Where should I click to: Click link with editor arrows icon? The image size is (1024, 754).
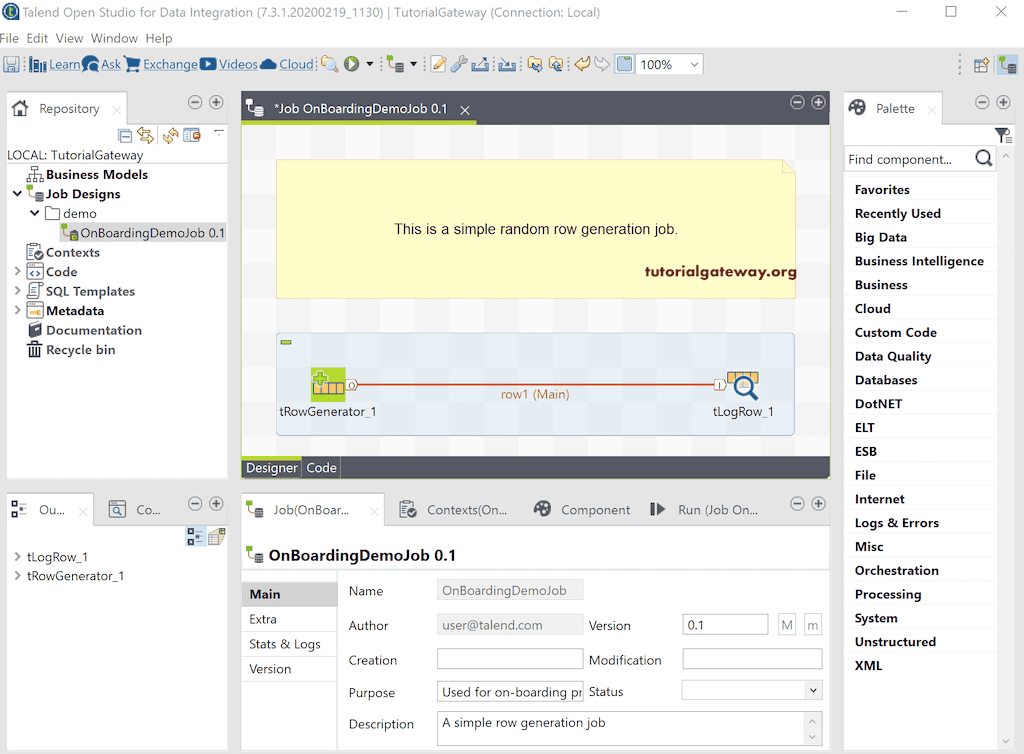[x=146, y=136]
